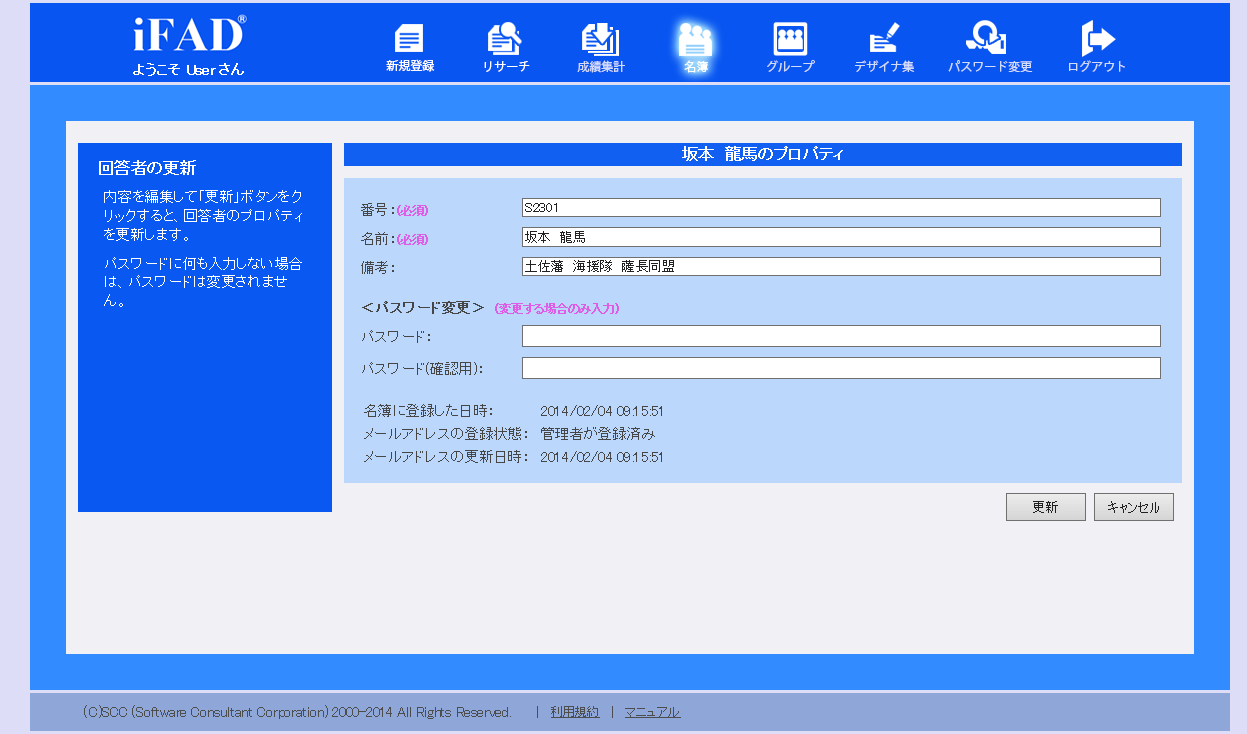Click the パスワード password field

840,335
